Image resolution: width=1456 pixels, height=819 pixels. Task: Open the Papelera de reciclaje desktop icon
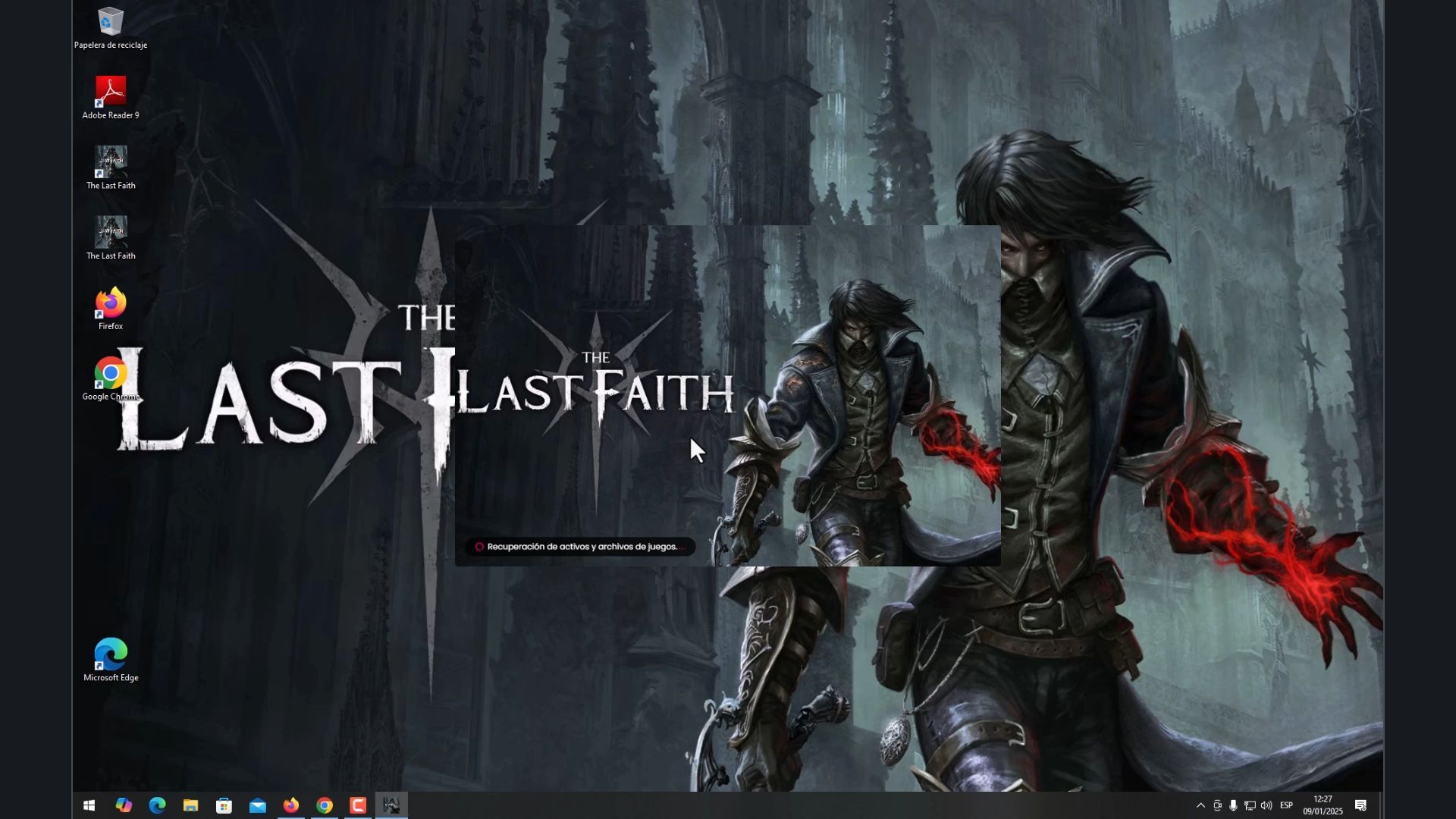click(111, 28)
